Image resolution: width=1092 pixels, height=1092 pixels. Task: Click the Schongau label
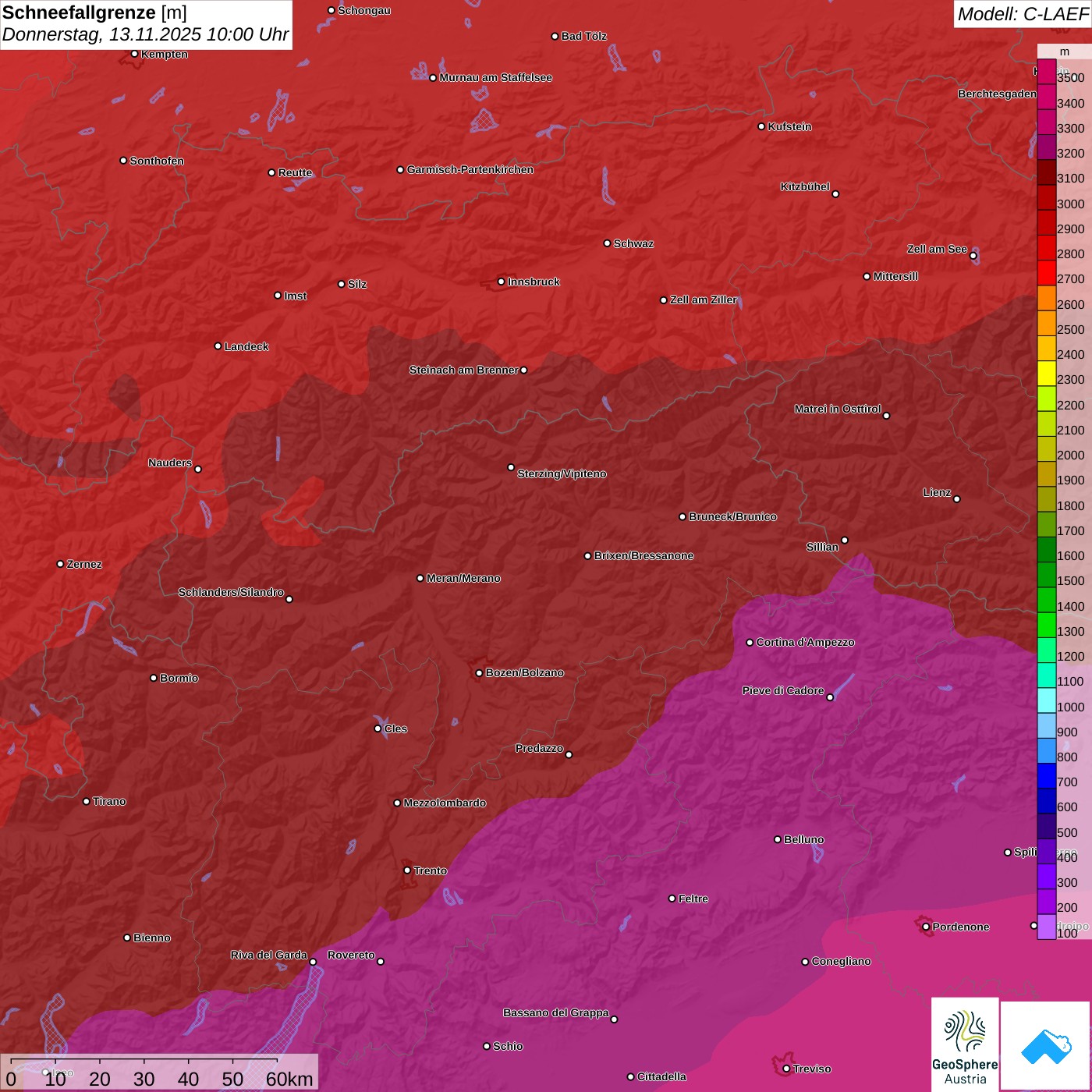364,10
